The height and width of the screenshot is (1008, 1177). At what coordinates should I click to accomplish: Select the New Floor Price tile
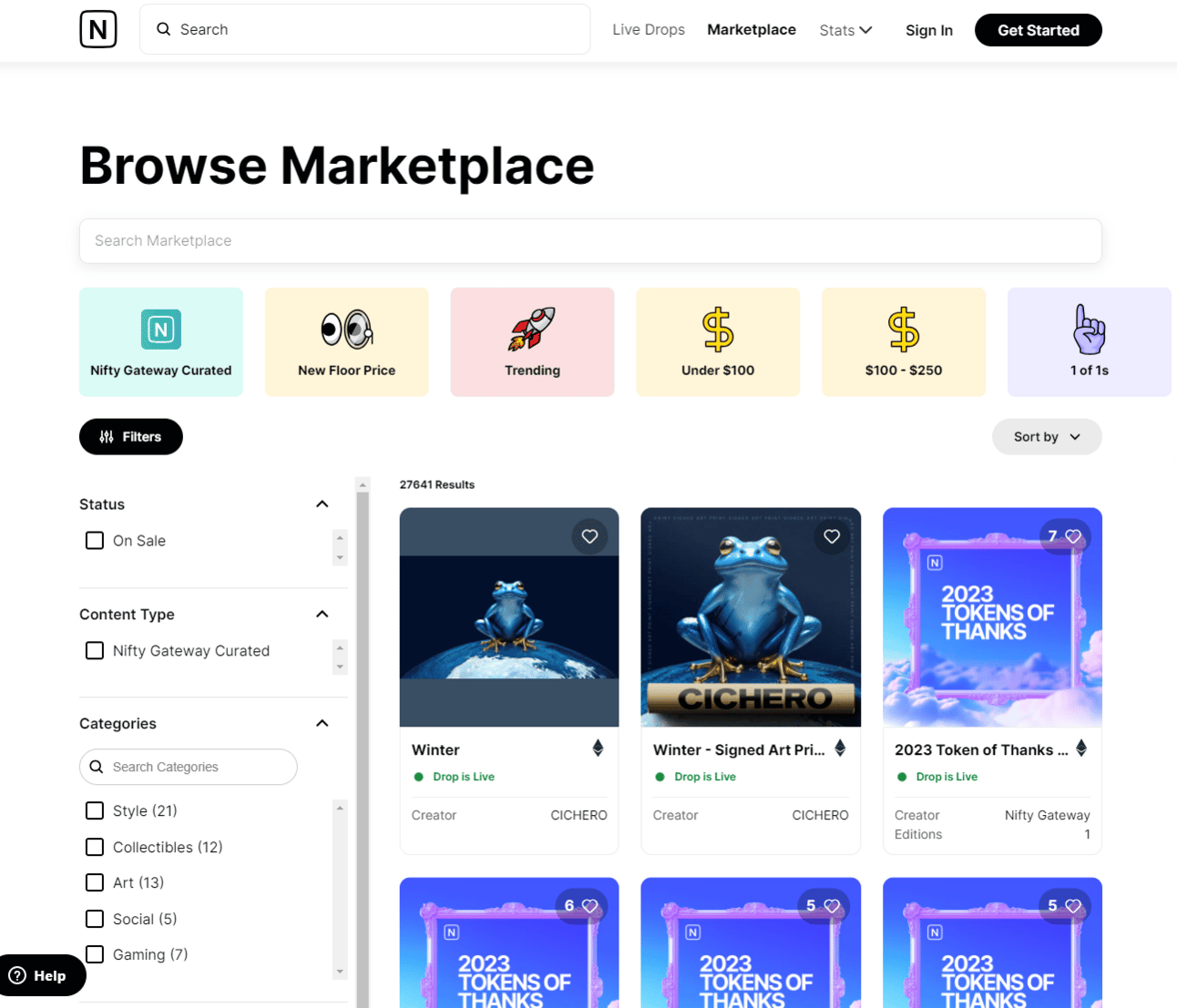347,342
